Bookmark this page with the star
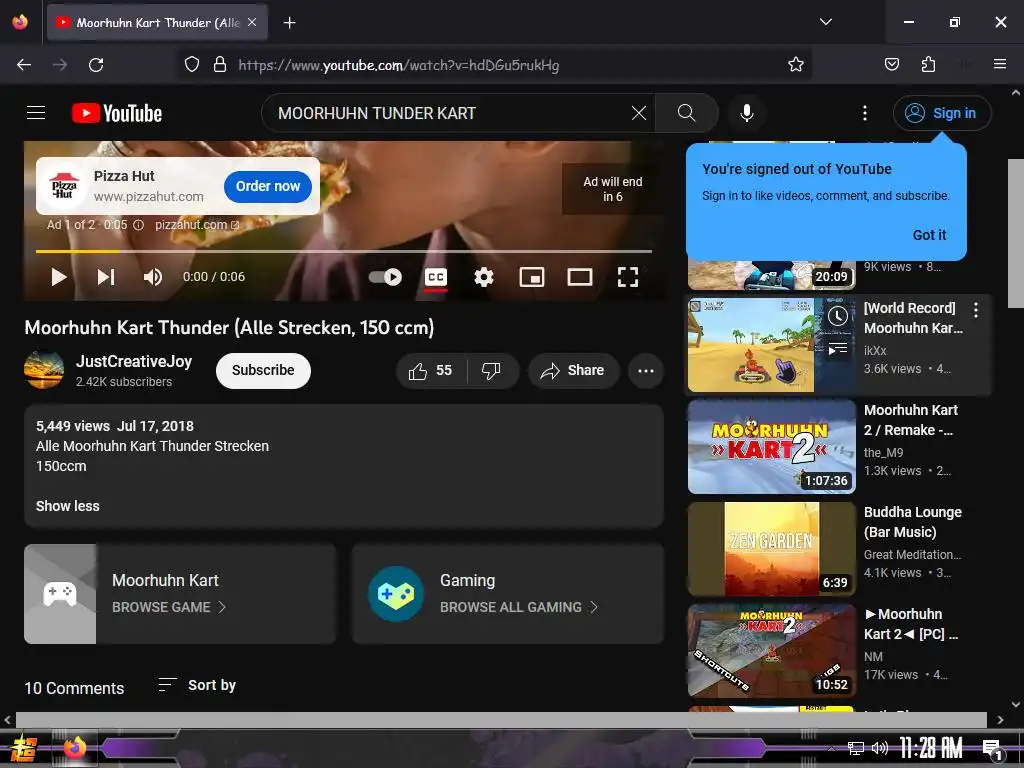 795,64
